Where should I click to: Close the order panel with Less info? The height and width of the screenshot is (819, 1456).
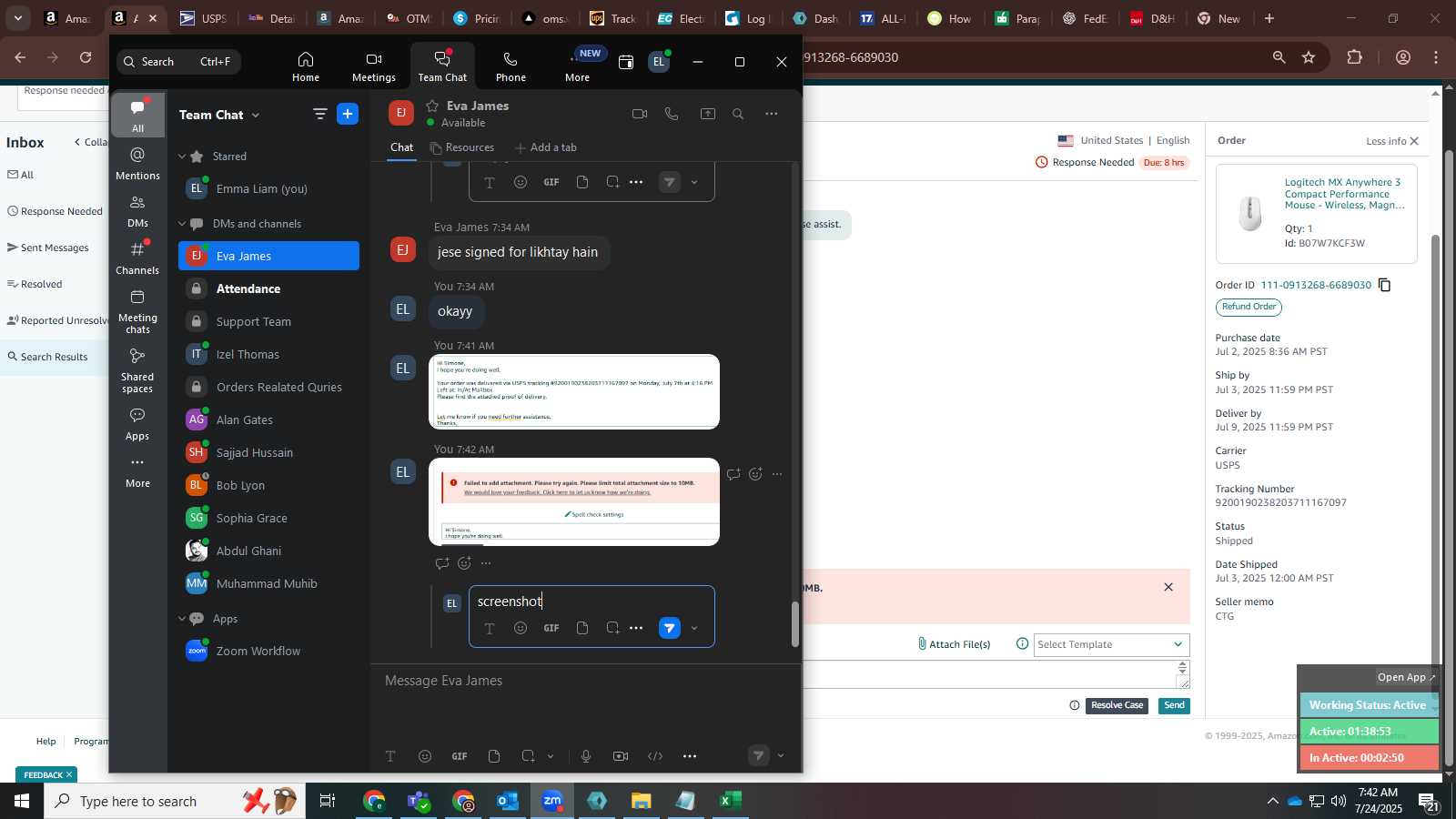(x=1392, y=141)
